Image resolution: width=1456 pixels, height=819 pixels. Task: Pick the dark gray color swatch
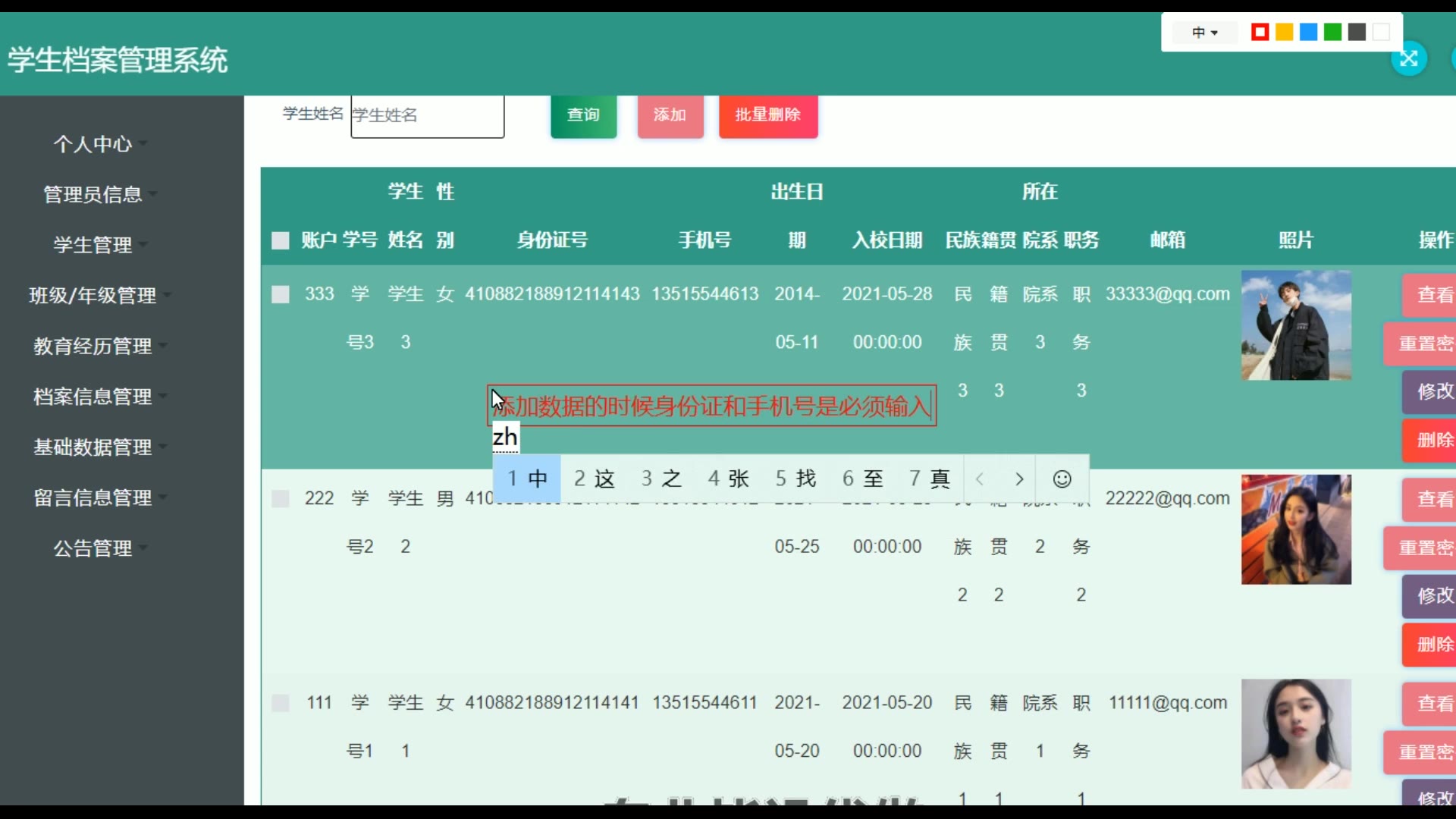coord(1357,32)
